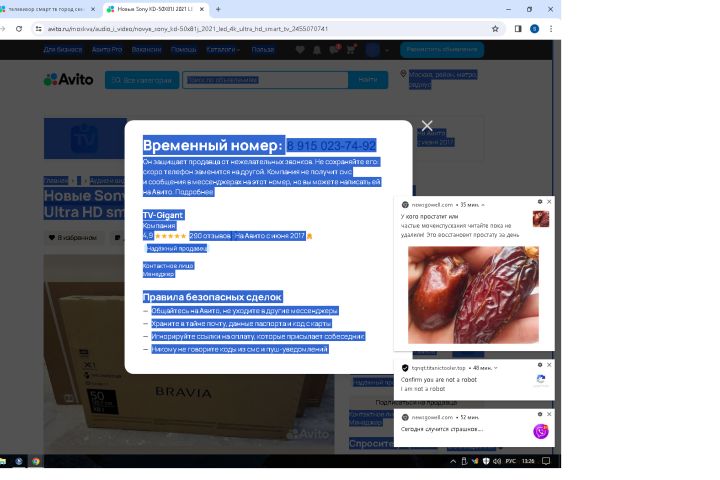The image size is (720, 480).
Task: Open 'Вакансии' in the Avito header
Action: tap(146, 50)
